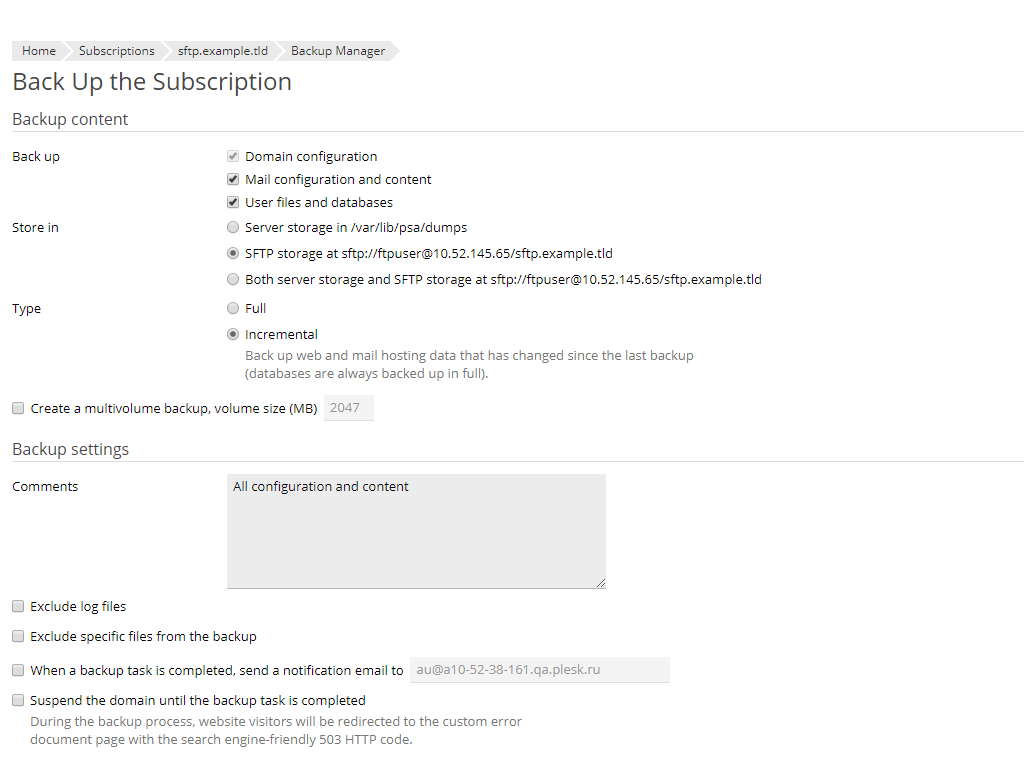Return to Backup Manager breadcrumb
Screen dimensions: 1024x768
point(337,51)
